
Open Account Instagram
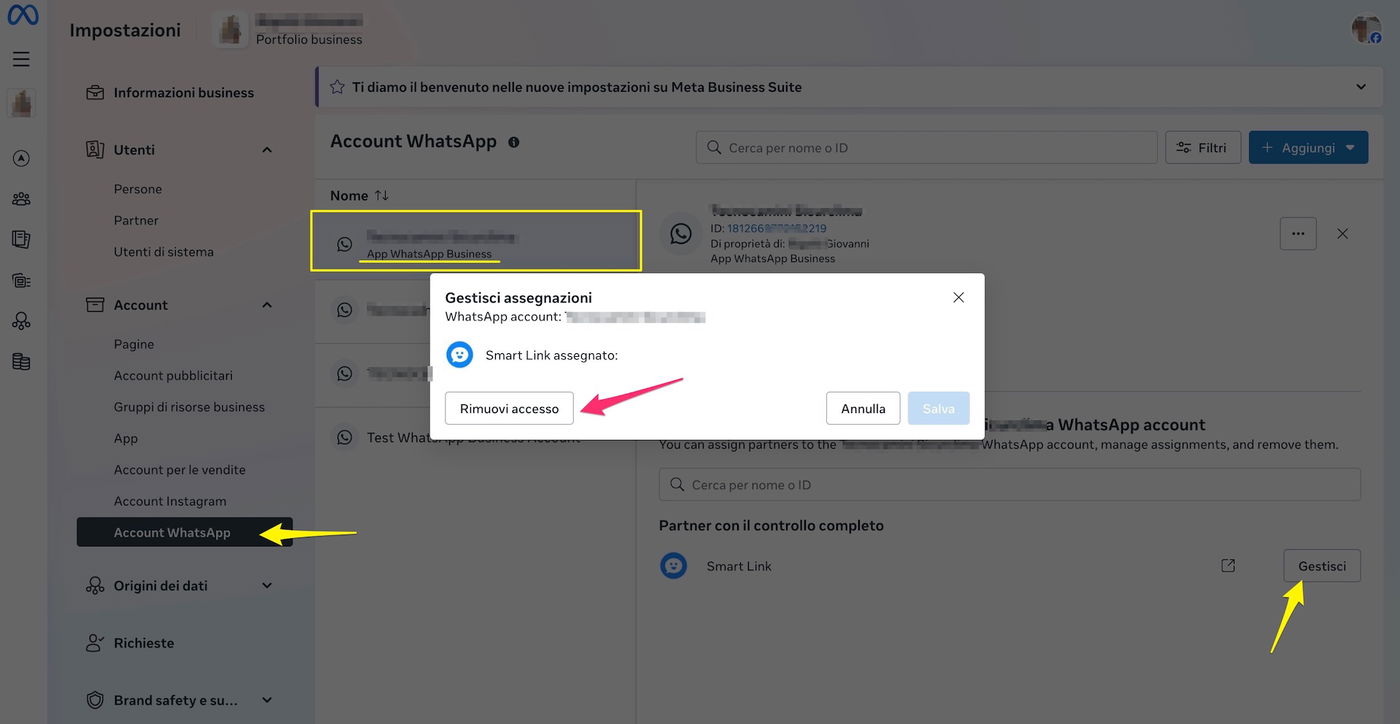pos(170,501)
